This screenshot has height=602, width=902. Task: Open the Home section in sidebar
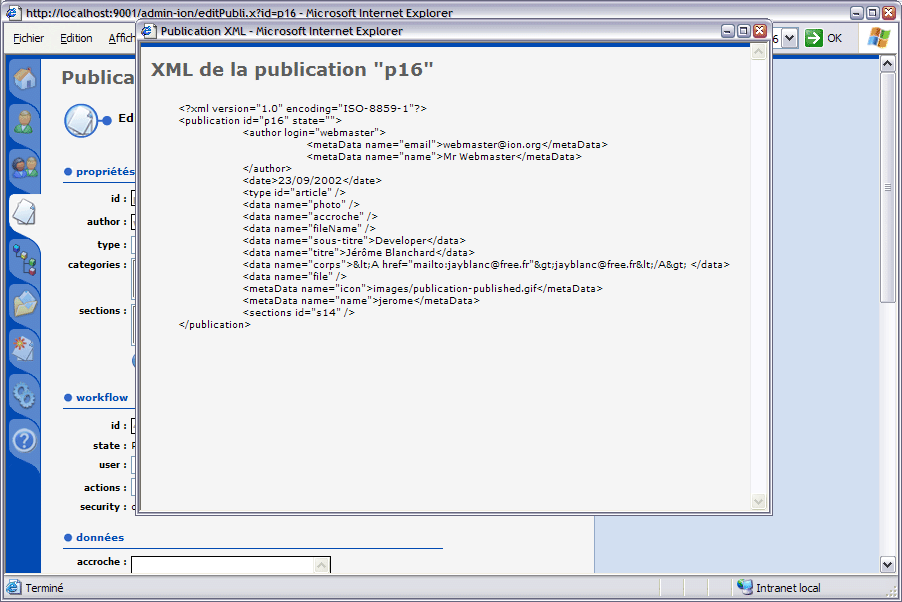(24, 79)
